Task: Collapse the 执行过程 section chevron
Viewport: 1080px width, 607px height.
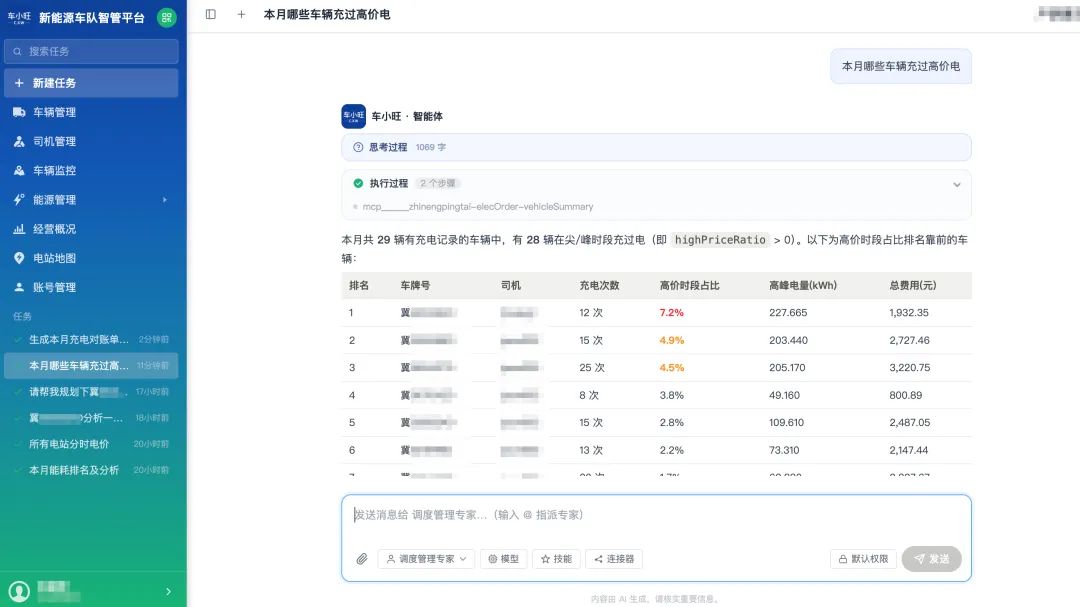Action: point(957,185)
